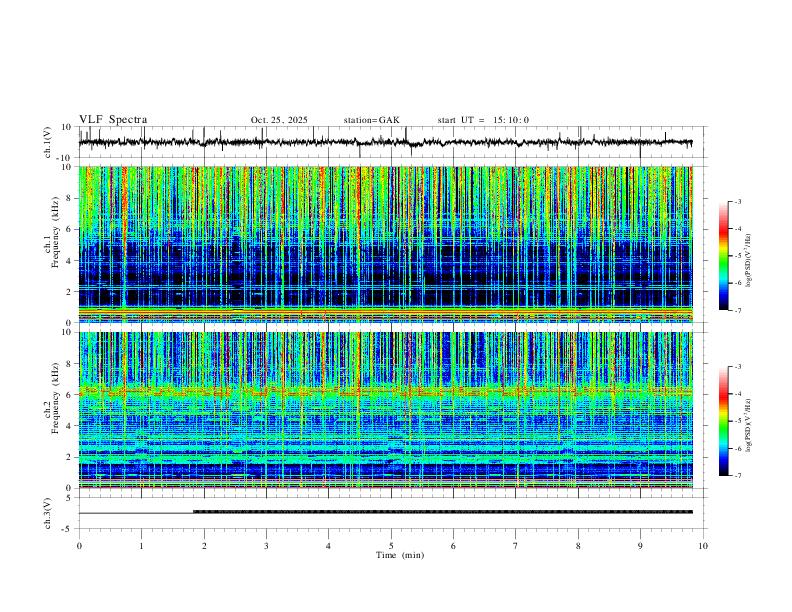The width and height of the screenshot is (792, 612).
Task: Click the ch.1 PSD color scale bar
Action: pyautogui.click(x=723, y=256)
